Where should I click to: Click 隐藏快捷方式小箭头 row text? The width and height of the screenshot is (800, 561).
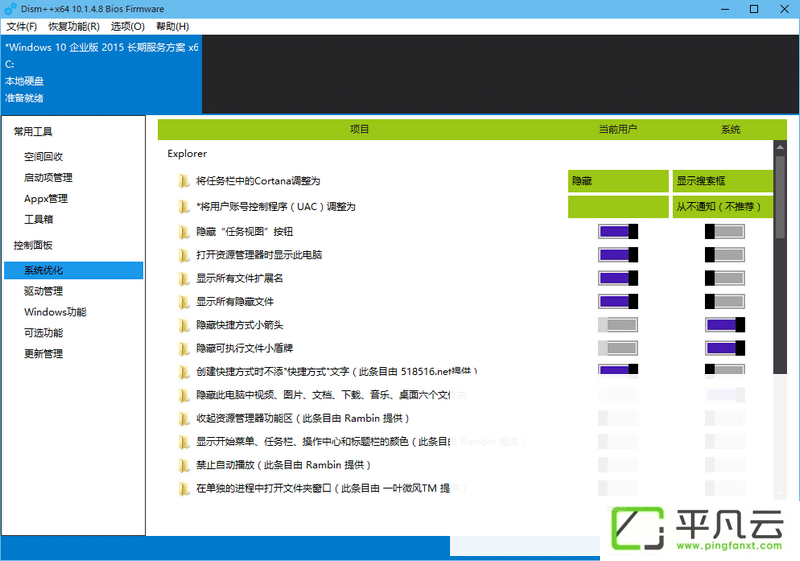click(x=240, y=325)
